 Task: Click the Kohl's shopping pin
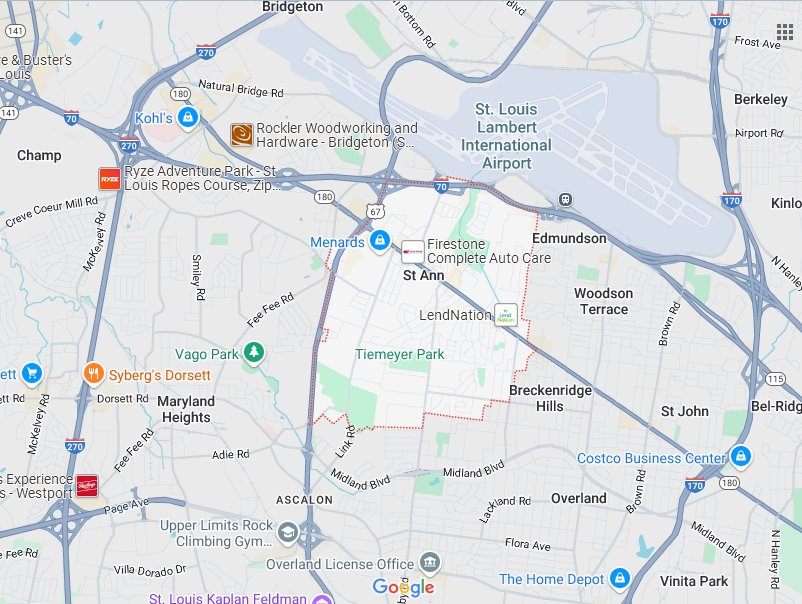pos(188,118)
